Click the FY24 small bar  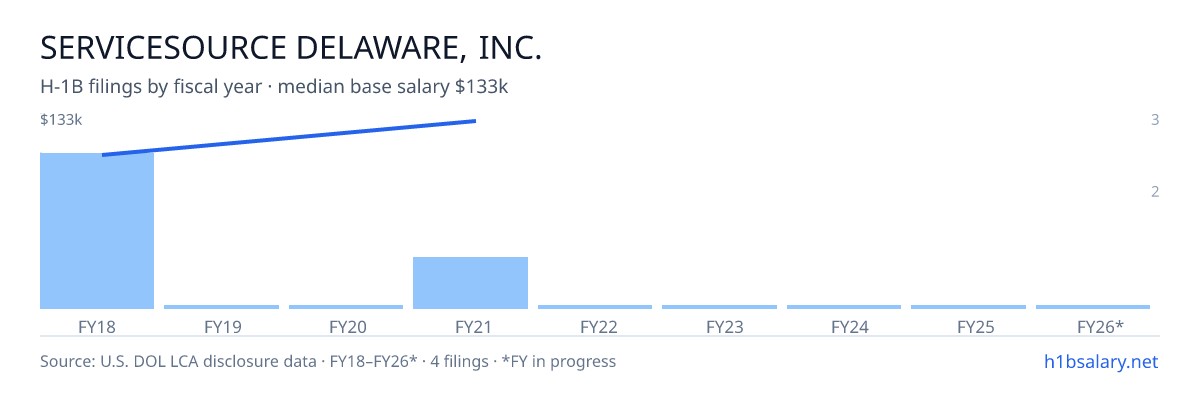844,307
